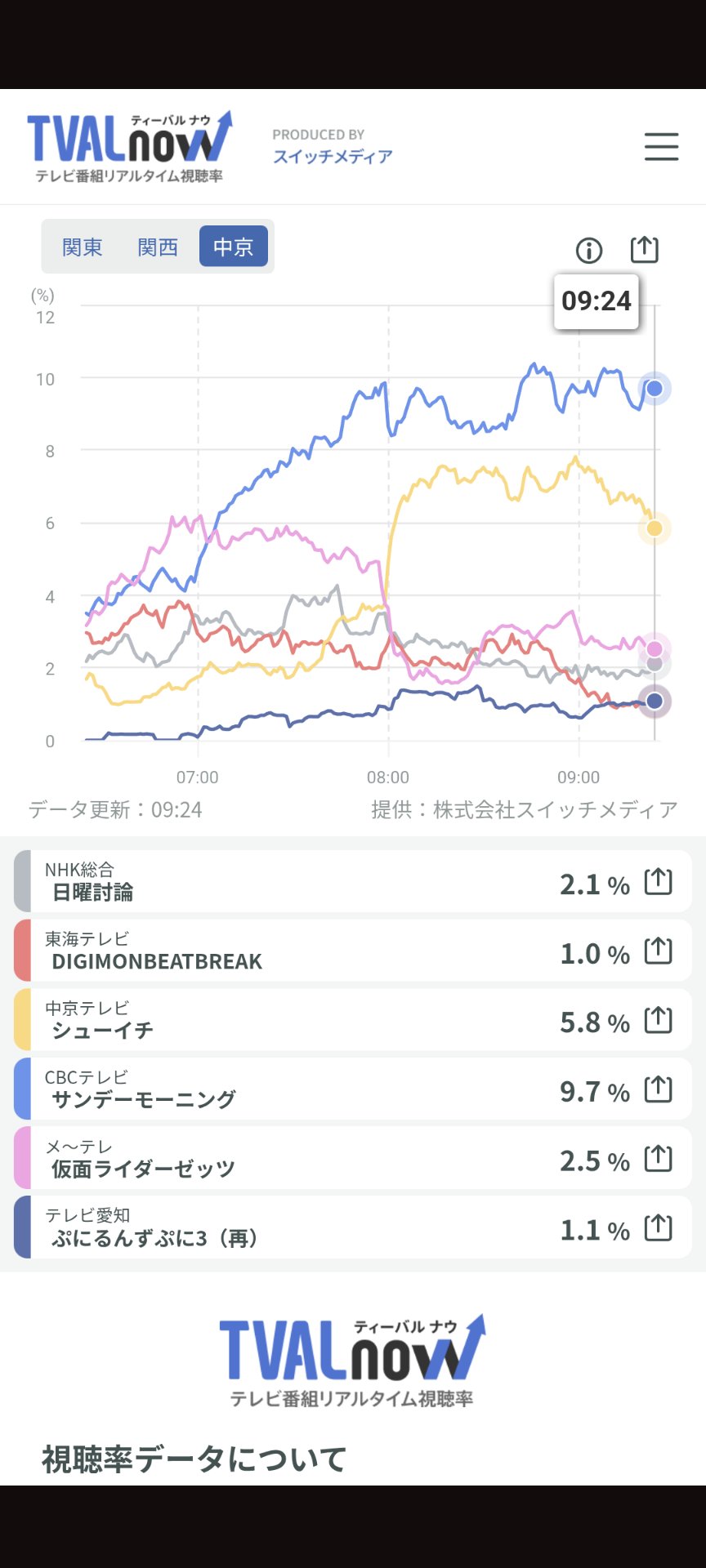Screen dimensions: 706x1568
Task: Switch region to 関西
Action: coord(158,247)
